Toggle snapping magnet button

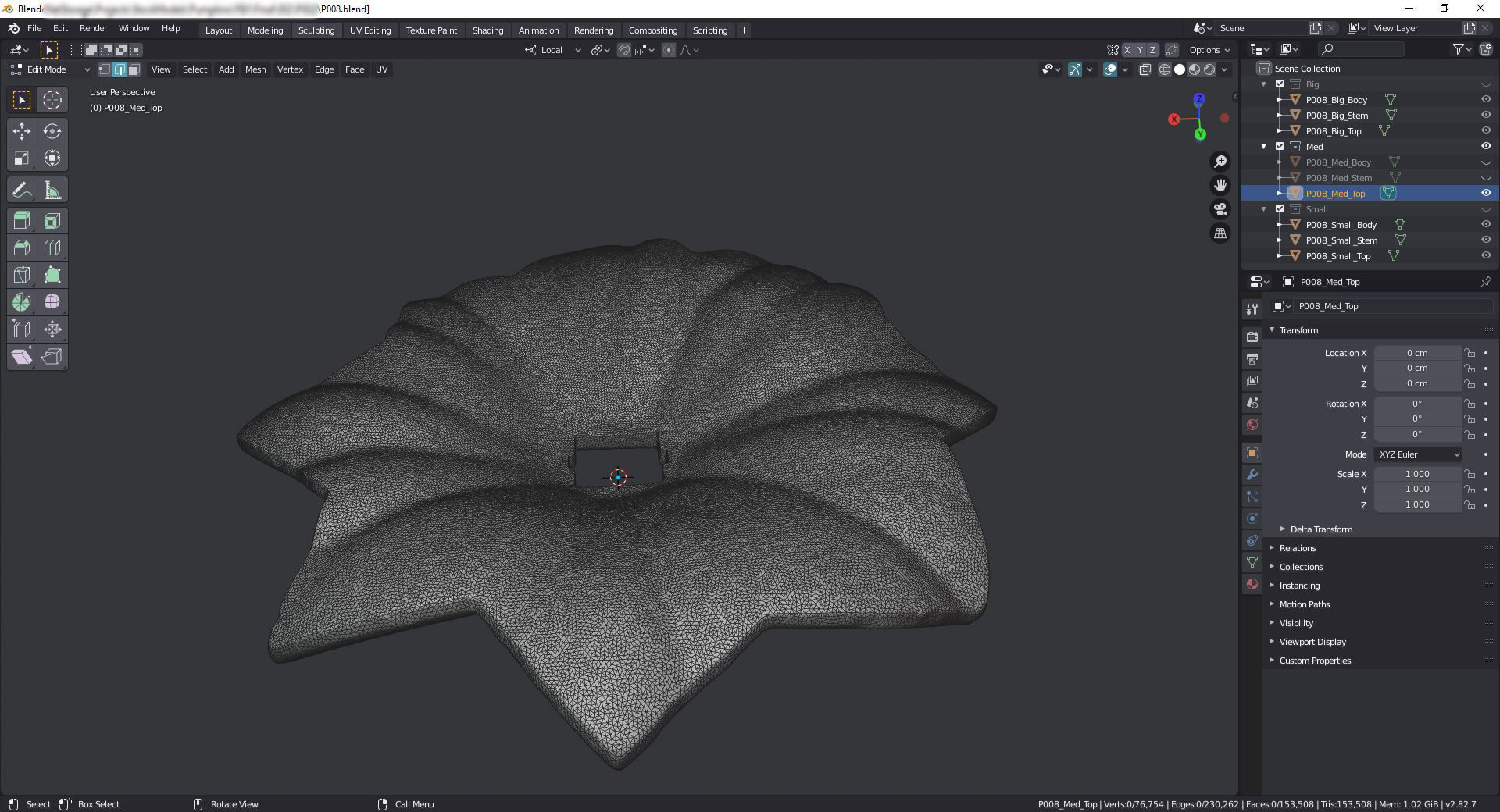point(624,50)
